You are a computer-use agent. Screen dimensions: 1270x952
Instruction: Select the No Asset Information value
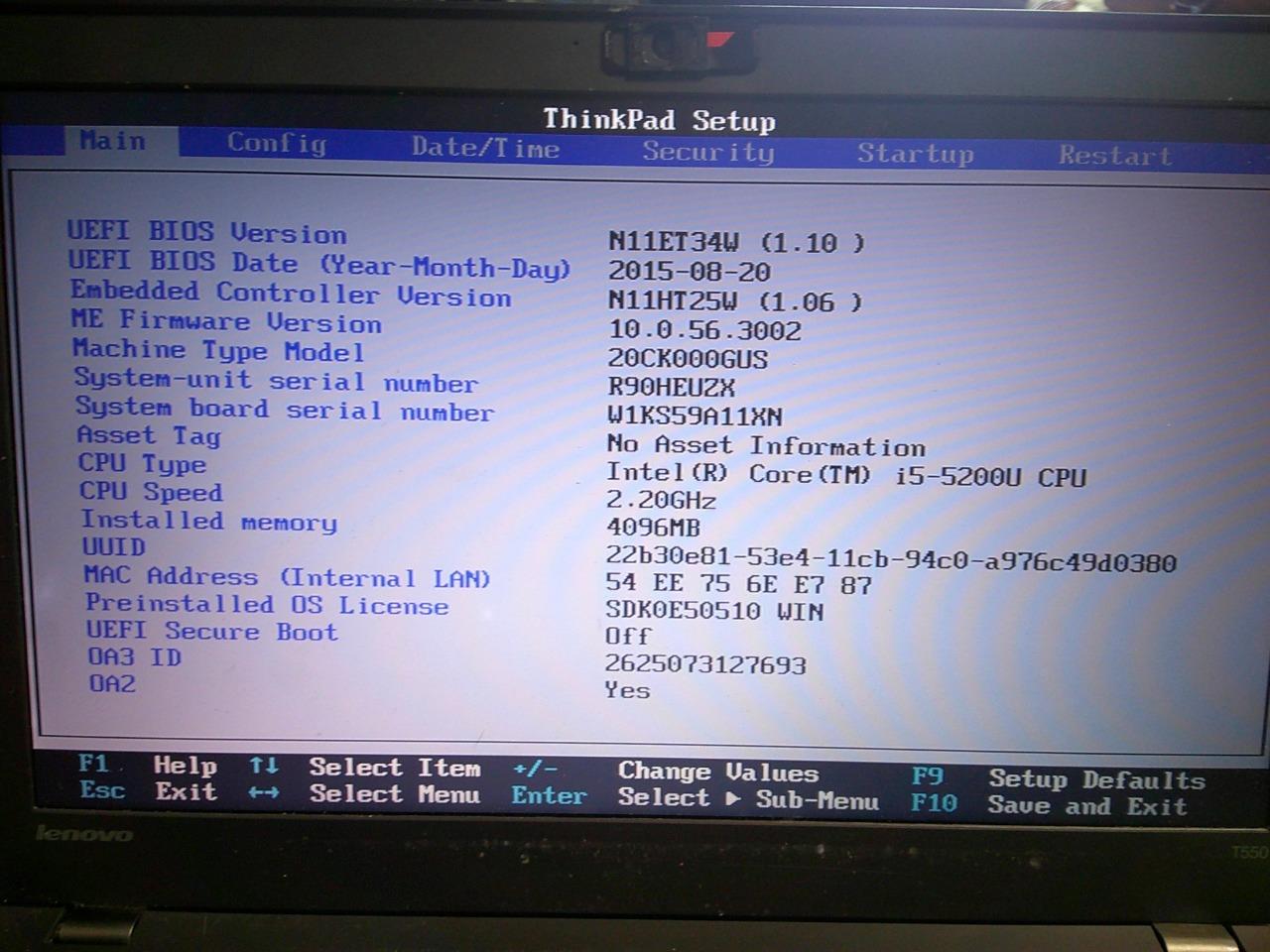click(766, 445)
